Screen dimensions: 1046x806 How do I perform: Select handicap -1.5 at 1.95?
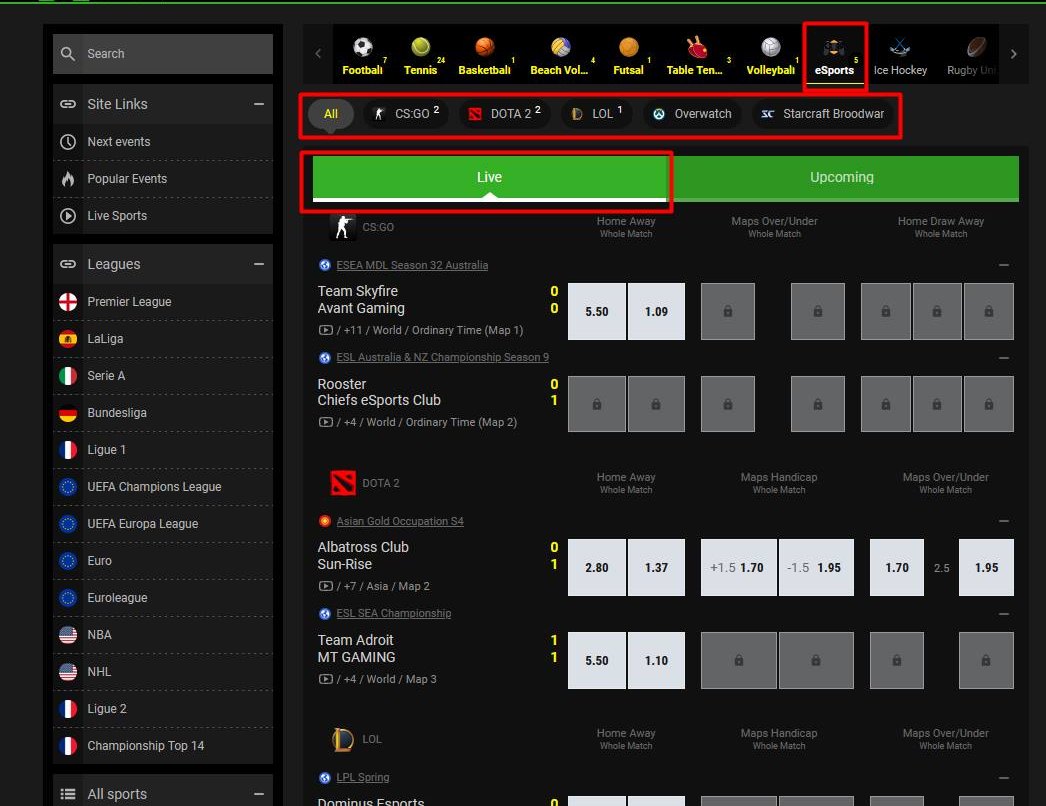click(x=816, y=568)
